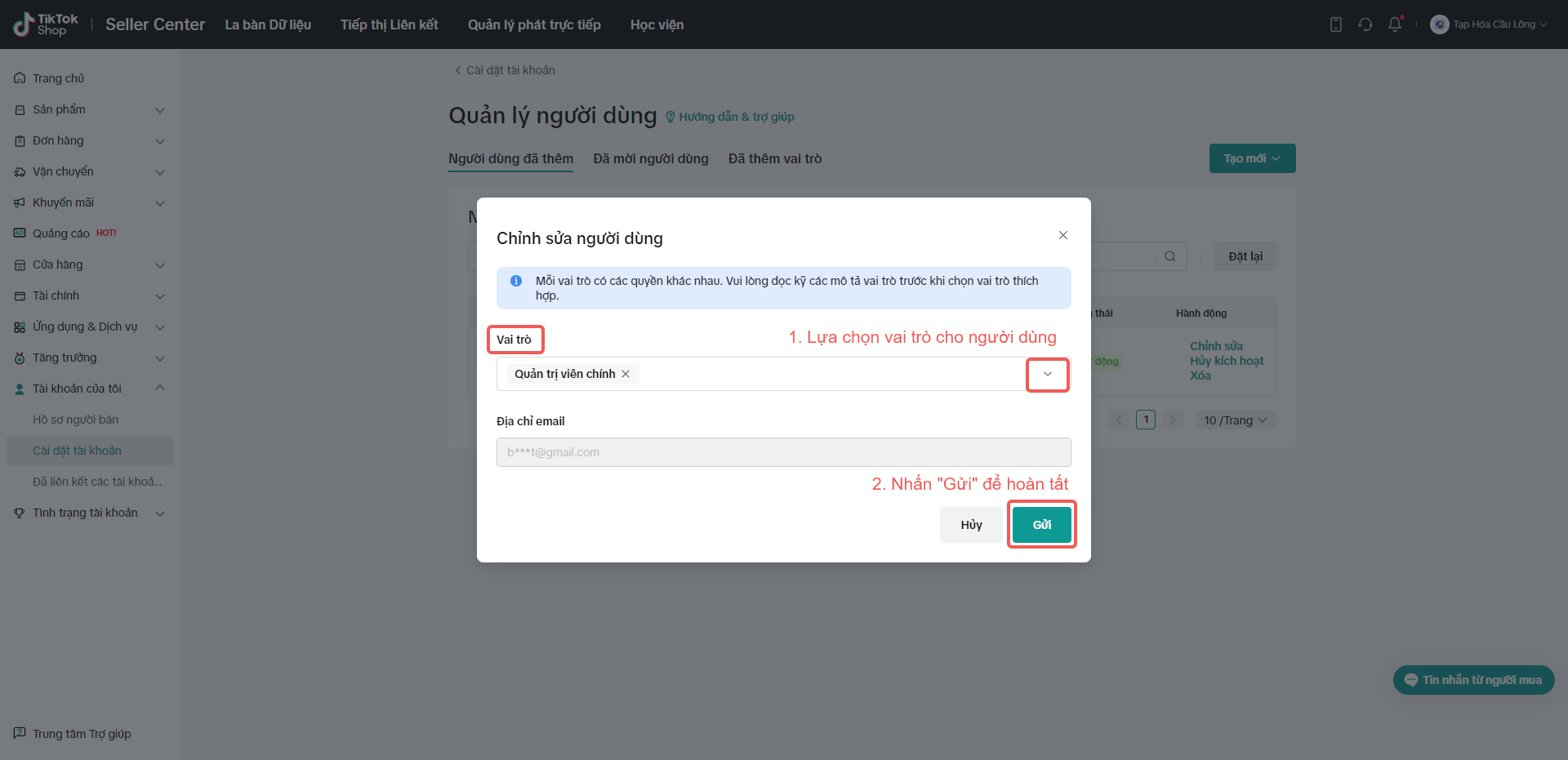Click the notification bell icon

[1395, 24]
